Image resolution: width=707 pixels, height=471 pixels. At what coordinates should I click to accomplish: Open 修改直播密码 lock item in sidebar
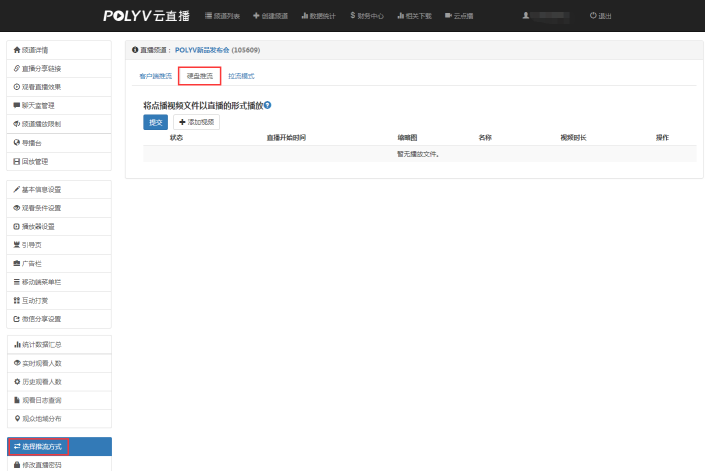[58, 464]
